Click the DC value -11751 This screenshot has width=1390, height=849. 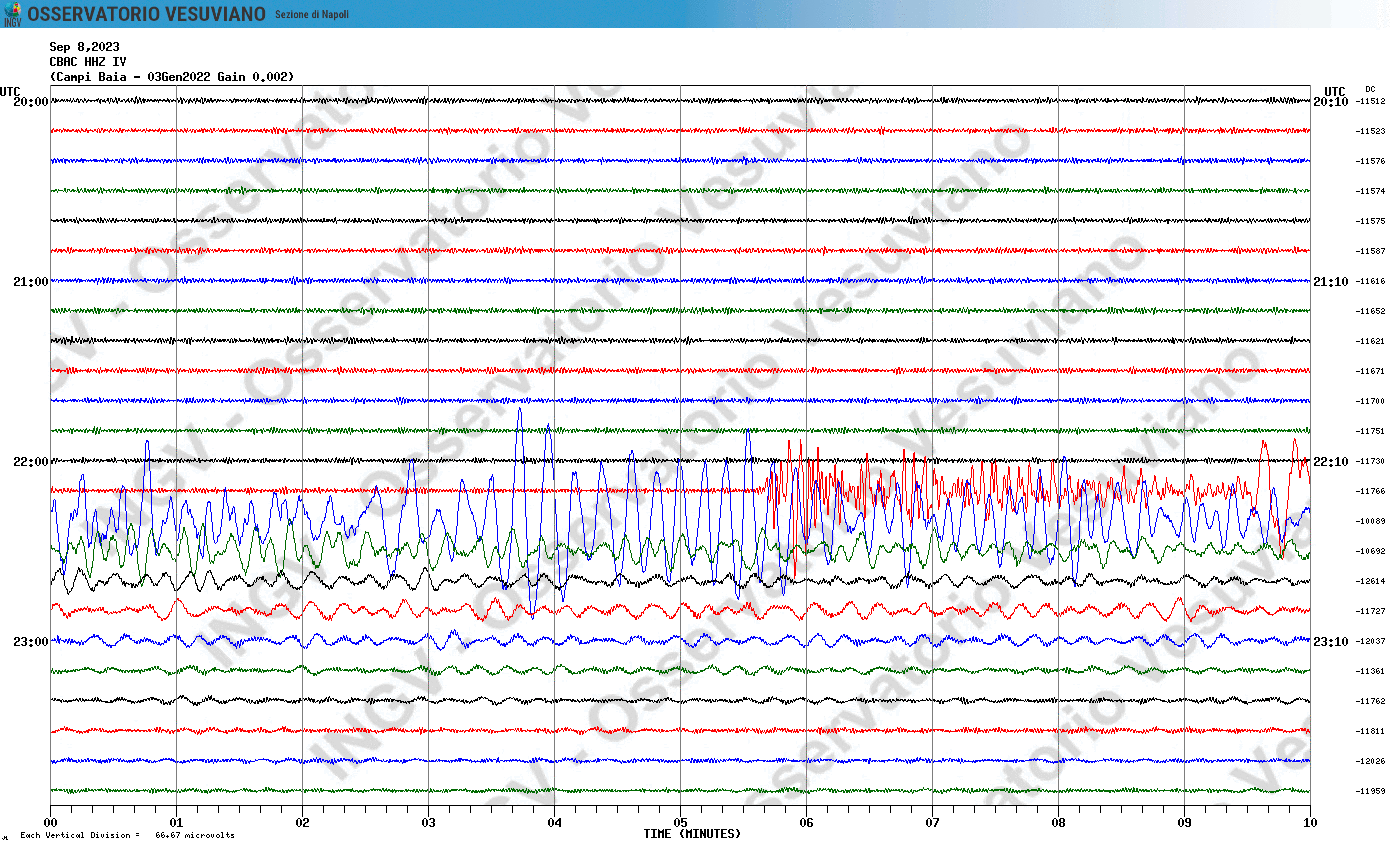click(x=1370, y=431)
